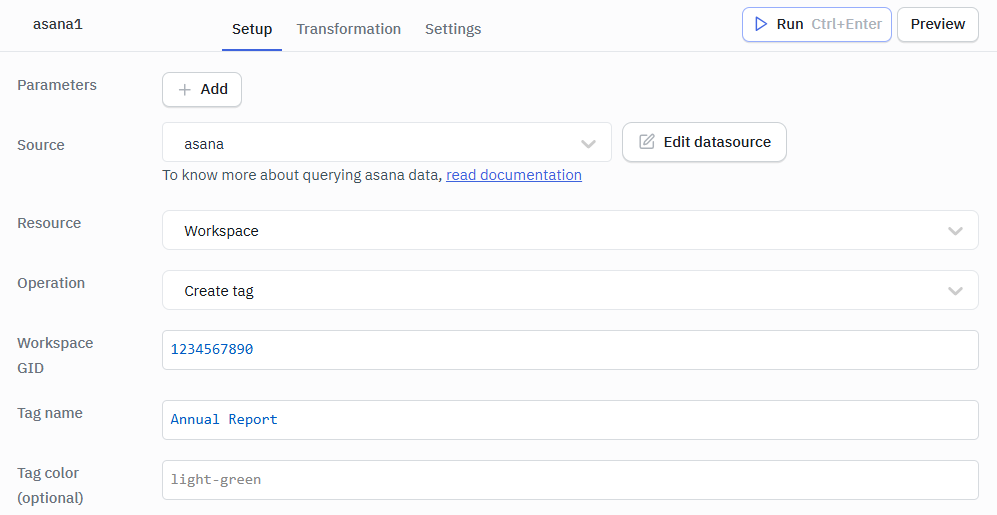Click the Source label

coord(41,145)
